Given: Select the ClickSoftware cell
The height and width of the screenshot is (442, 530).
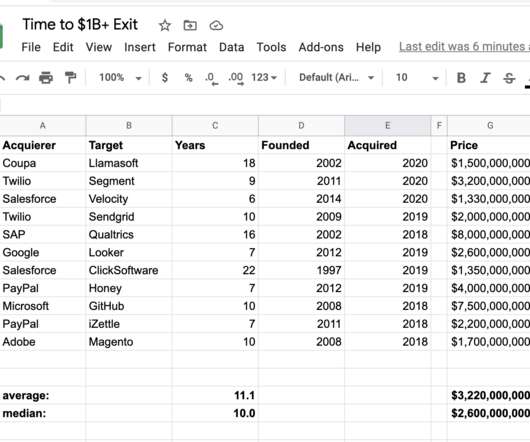Looking at the screenshot, I should [x=129, y=270].
